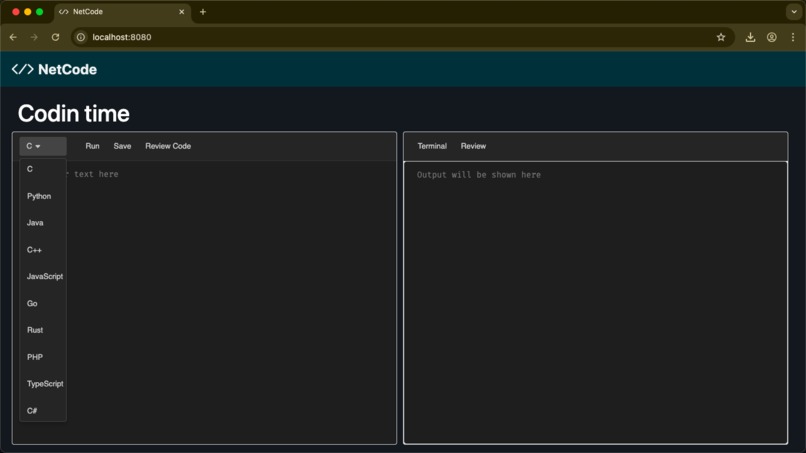Select C from language list
806x453 pixels.
(x=43, y=169)
